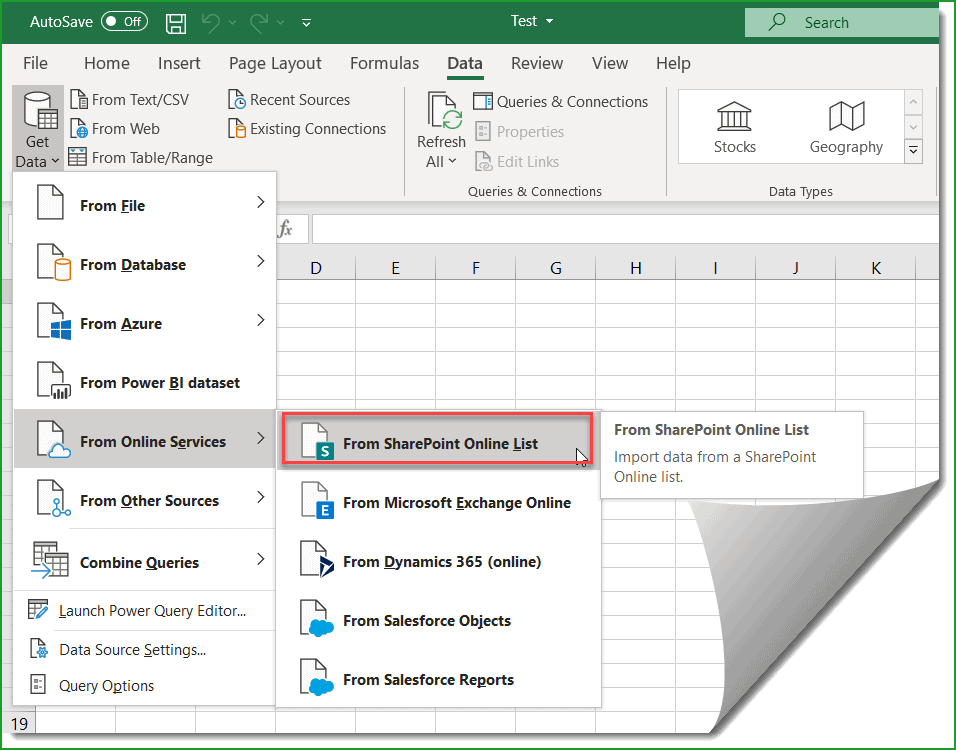The height and width of the screenshot is (750, 956).
Task: Open the Combine Queries submenu
Action: 144,561
